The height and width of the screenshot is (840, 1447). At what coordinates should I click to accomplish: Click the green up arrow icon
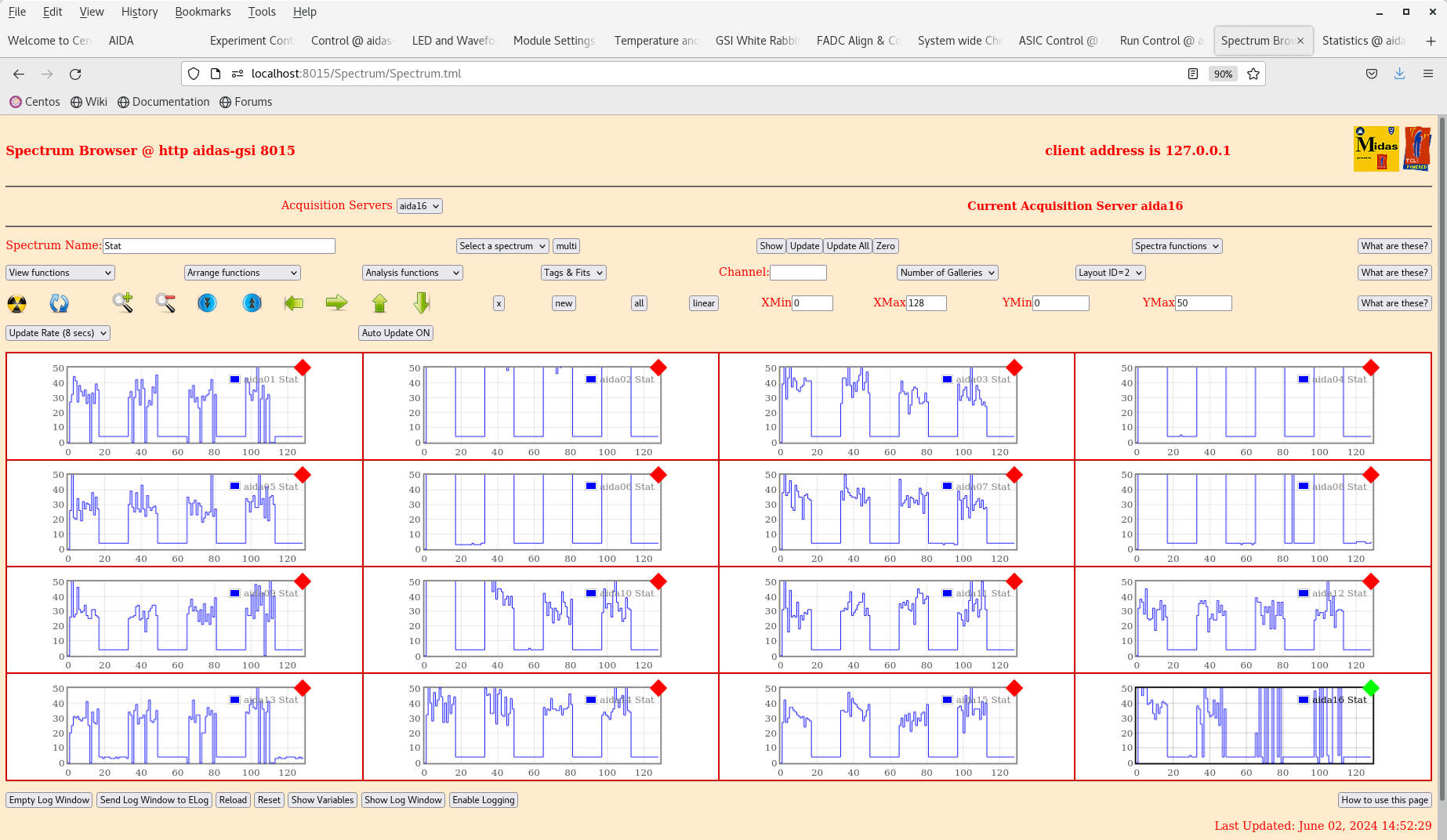pyautogui.click(x=379, y=303)
